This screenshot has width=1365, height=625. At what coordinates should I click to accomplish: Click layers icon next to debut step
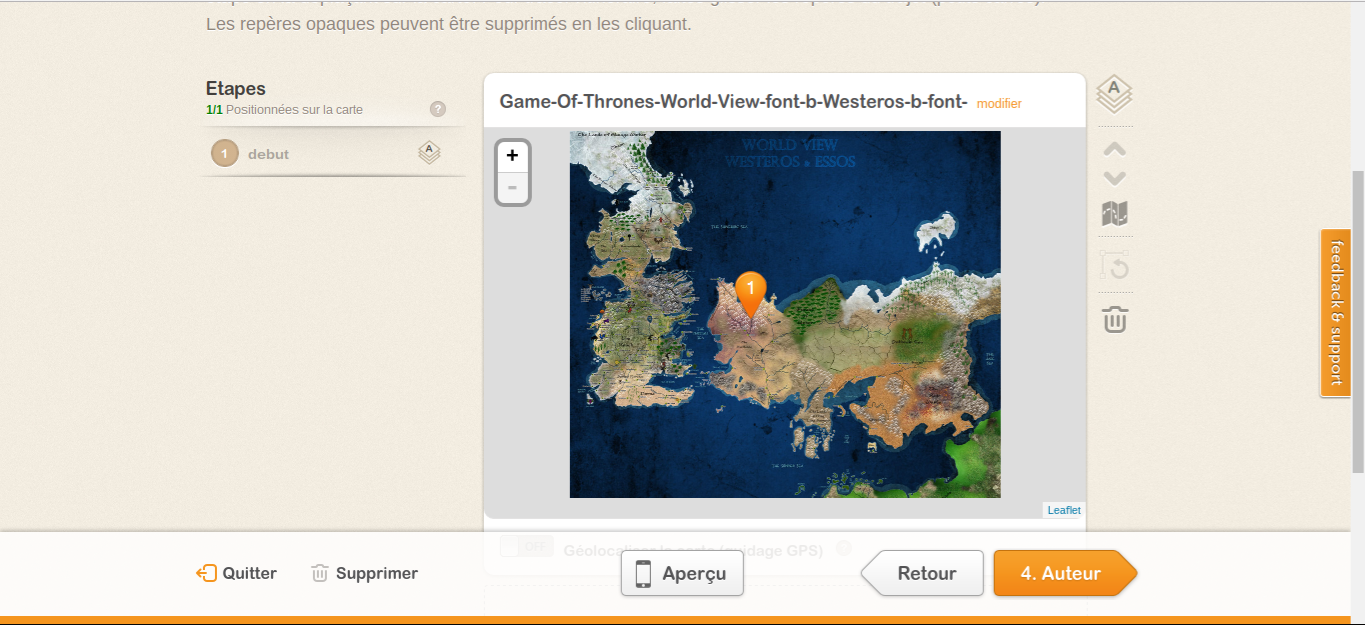429,153
